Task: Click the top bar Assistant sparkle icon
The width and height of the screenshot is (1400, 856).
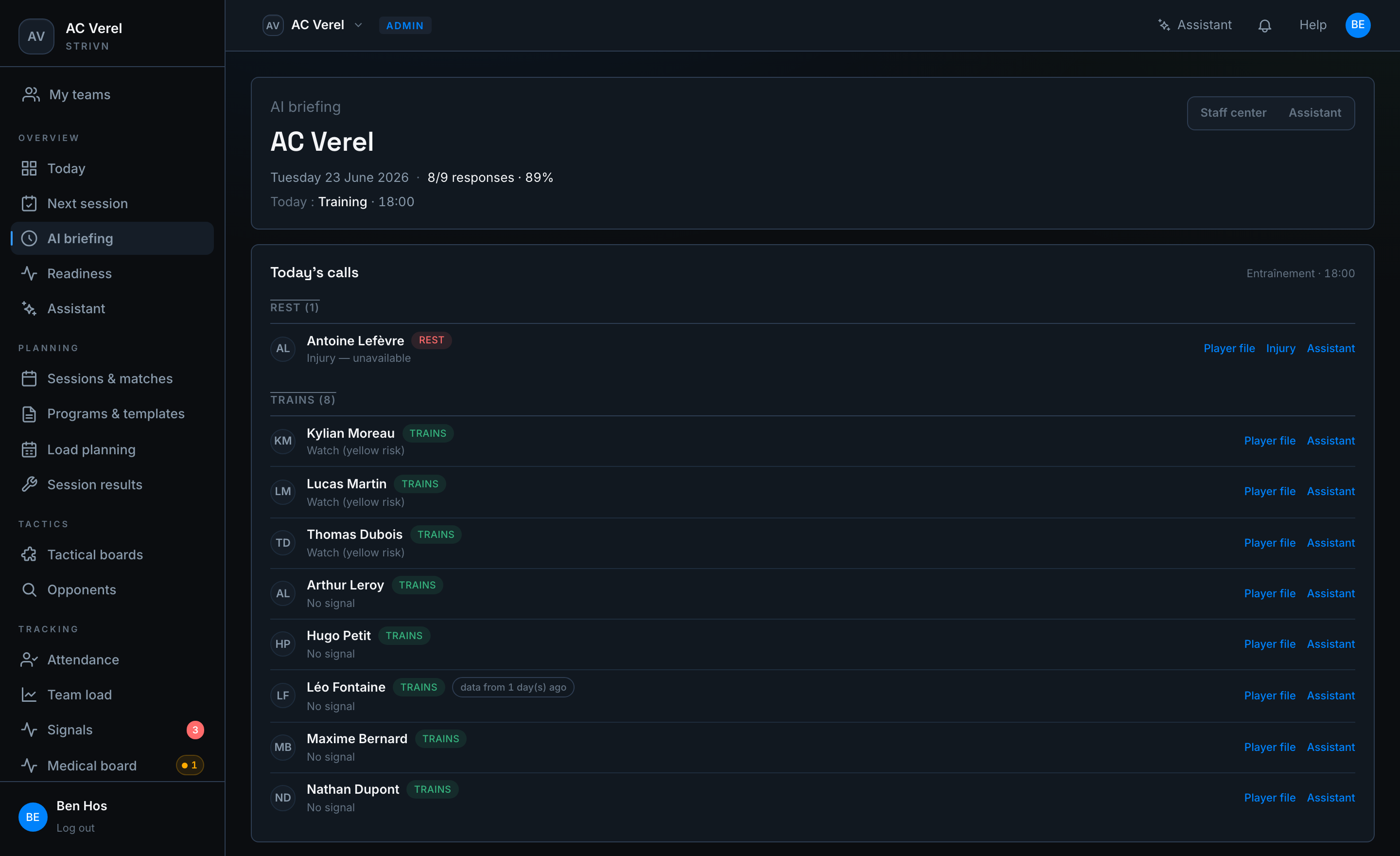Action: click(x=1164, y=25)
